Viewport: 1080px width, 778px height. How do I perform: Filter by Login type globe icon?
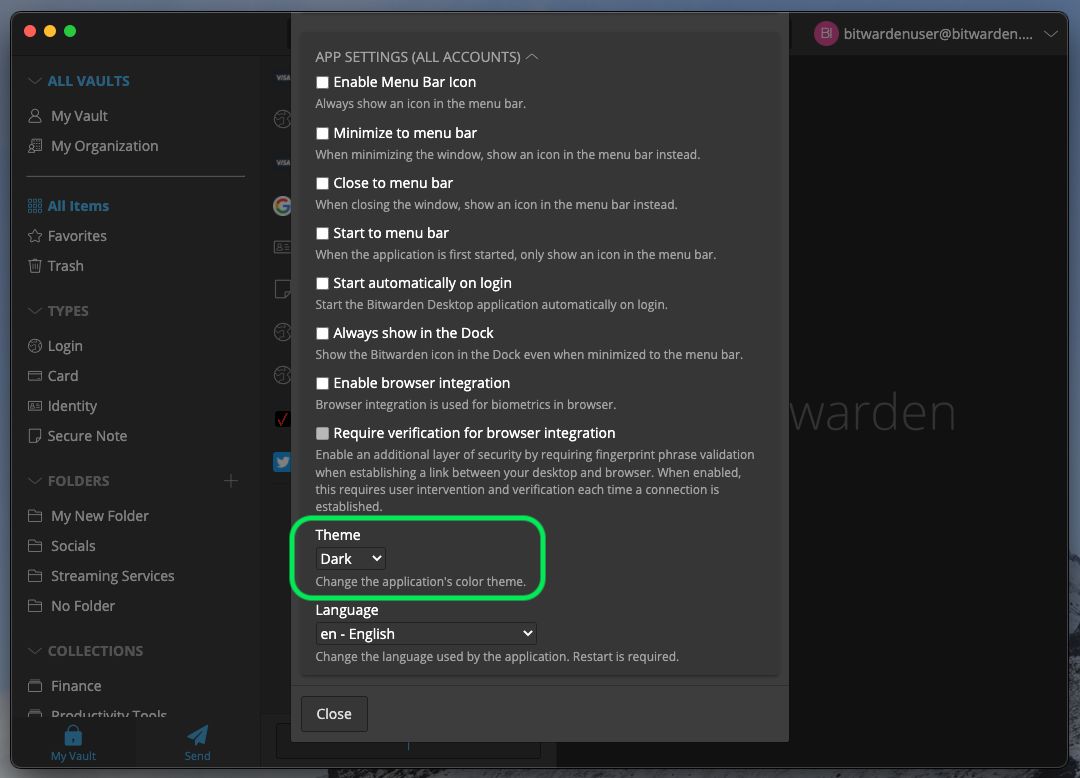coord(34,346)
